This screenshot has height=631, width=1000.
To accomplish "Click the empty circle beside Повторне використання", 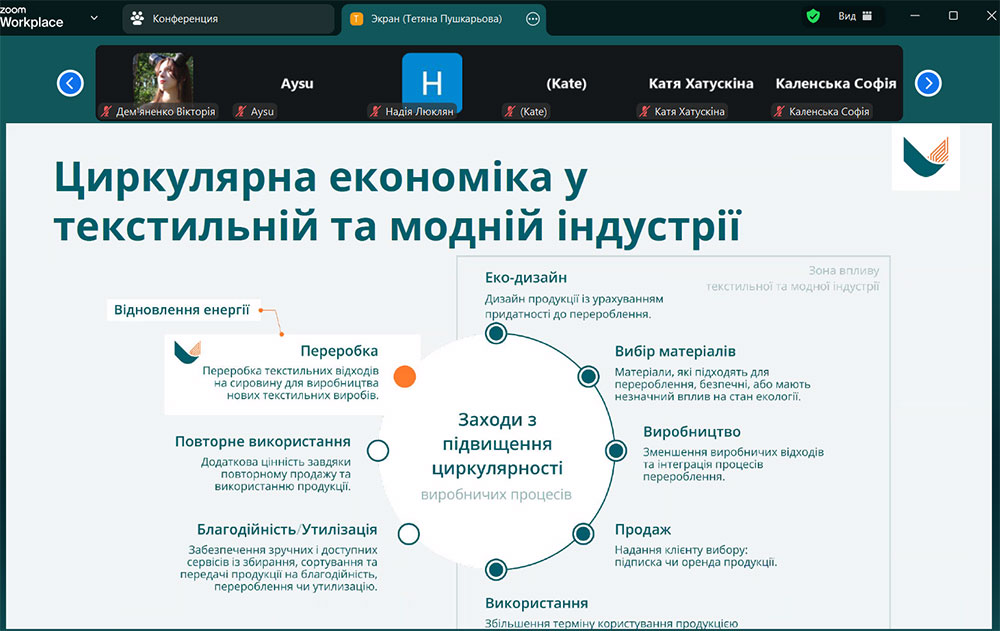I will point(378,450).
